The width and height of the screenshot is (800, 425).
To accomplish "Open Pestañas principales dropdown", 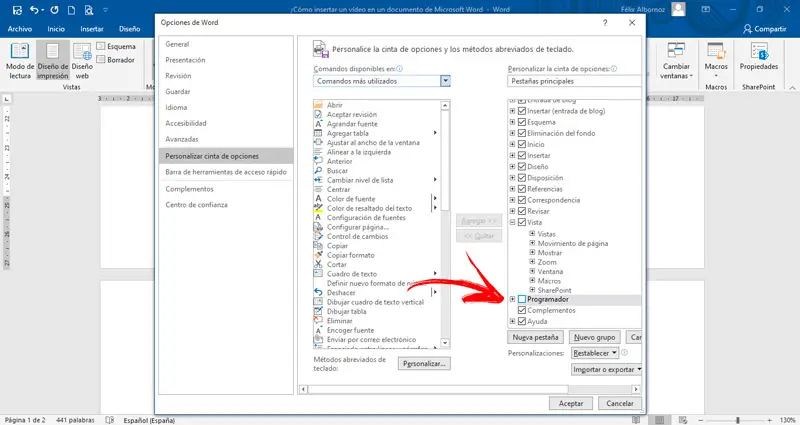I will click(x=574, y=81).
